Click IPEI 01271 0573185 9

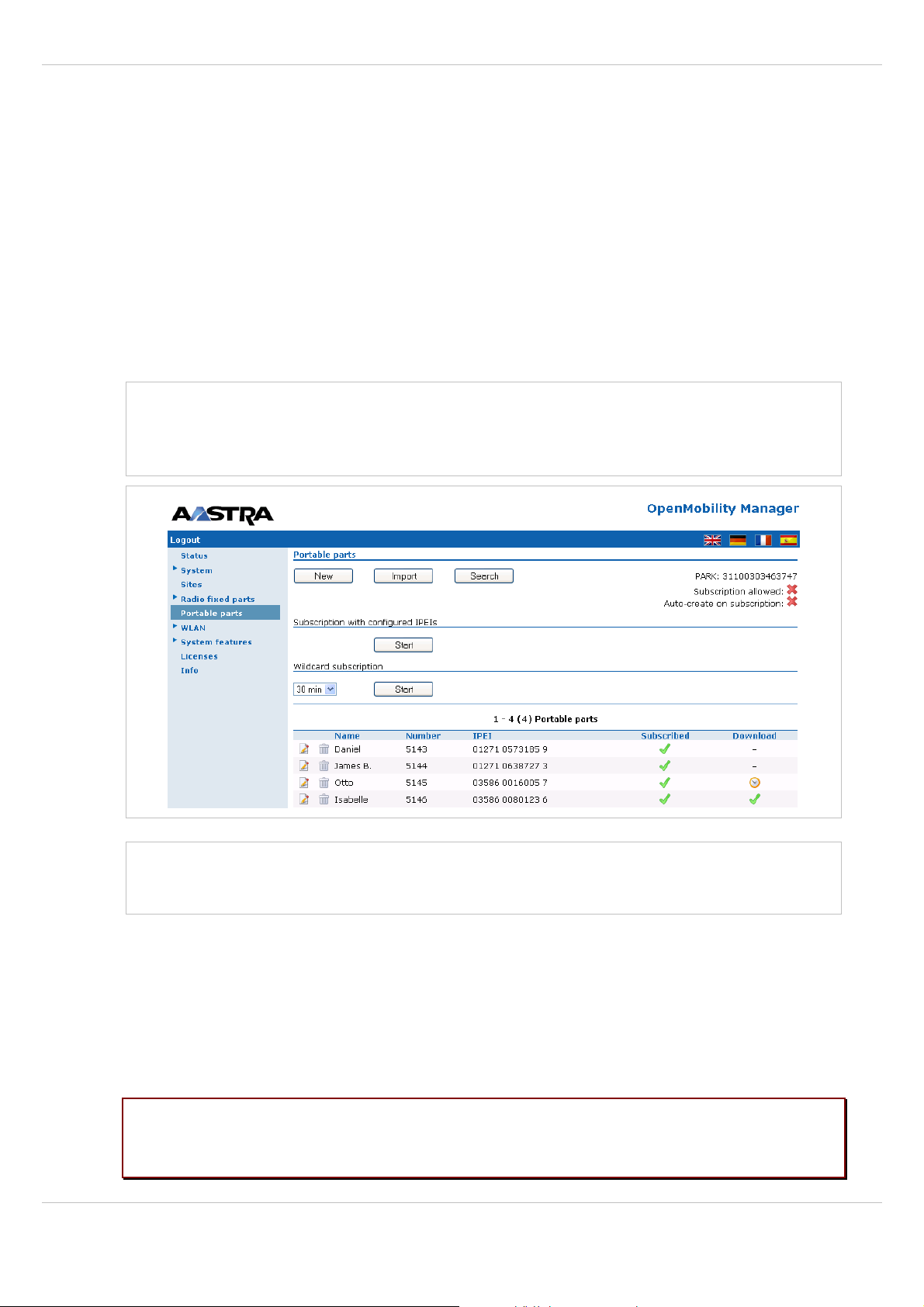[510, 749]
